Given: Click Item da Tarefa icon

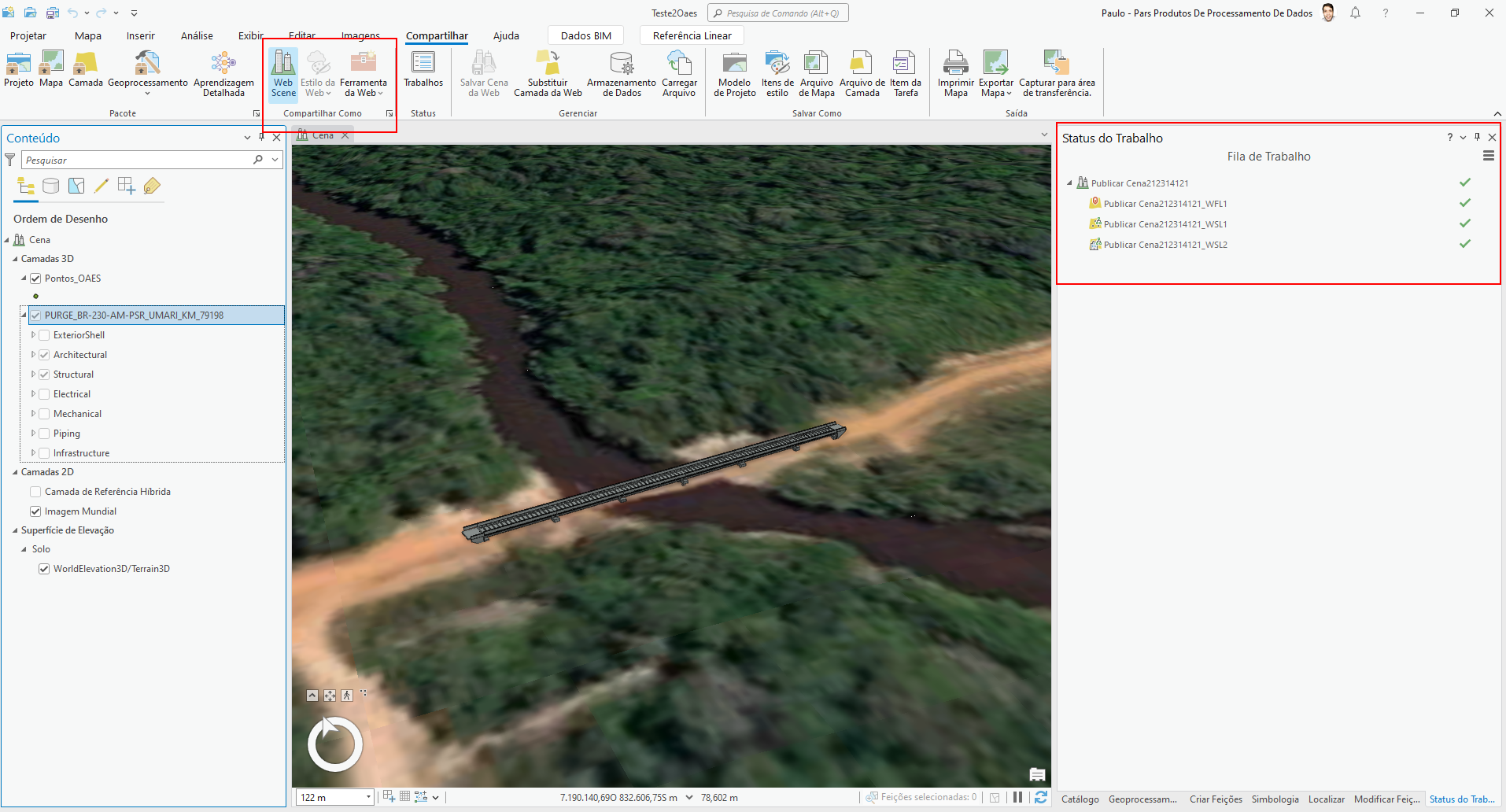Looking at the screenshot, I should pos(906,74).
